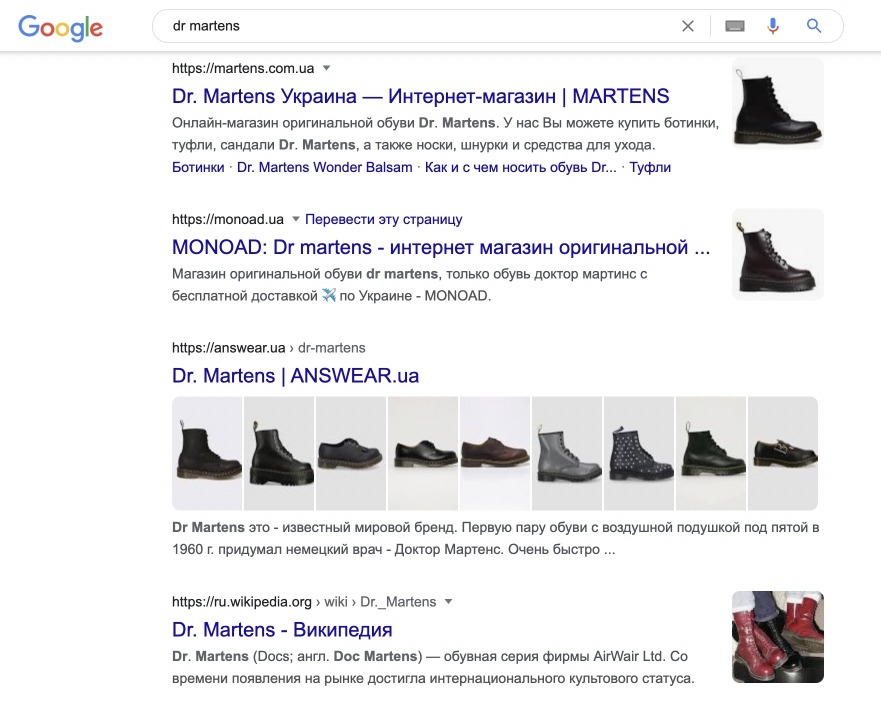Start voice search with the microphone icon
This screenshot has height=720, width=881.
773,26
